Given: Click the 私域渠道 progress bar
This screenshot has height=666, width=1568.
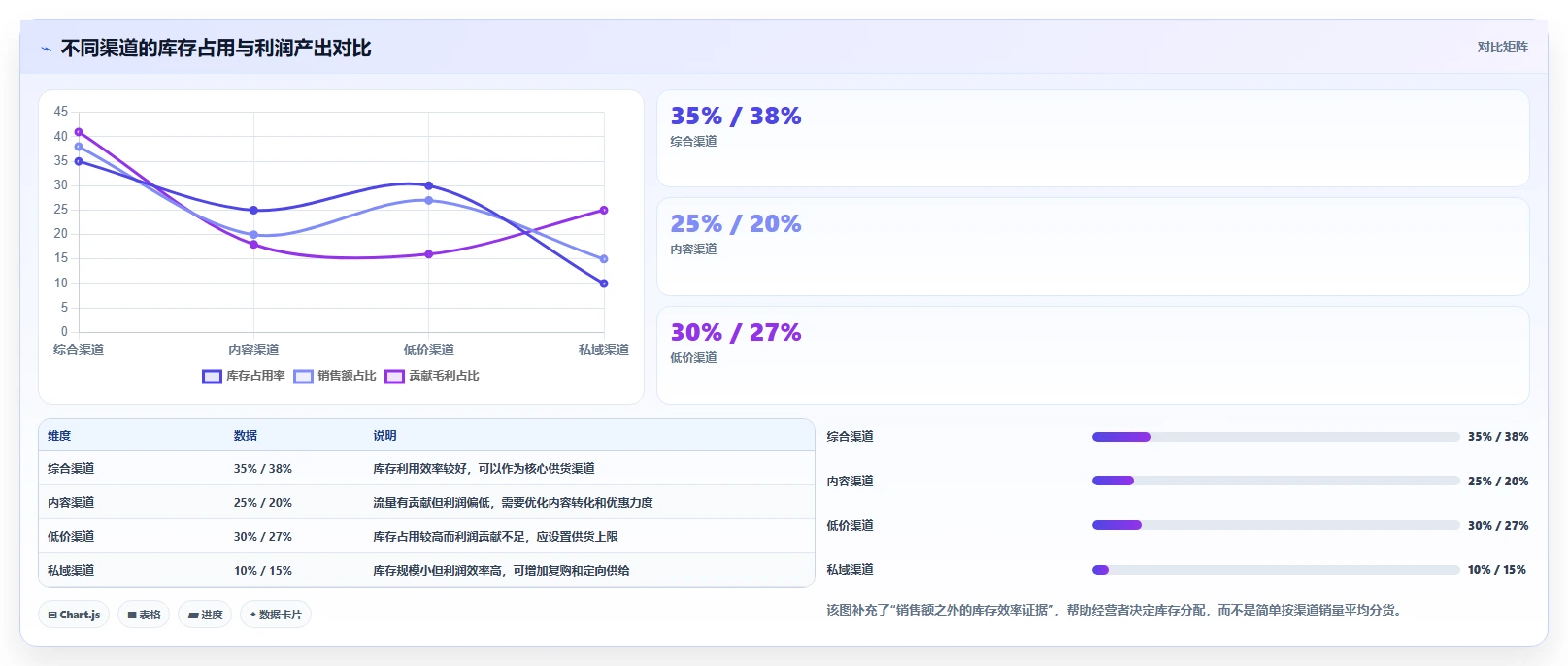Looking at the screenshot, I should point(1276,570).
